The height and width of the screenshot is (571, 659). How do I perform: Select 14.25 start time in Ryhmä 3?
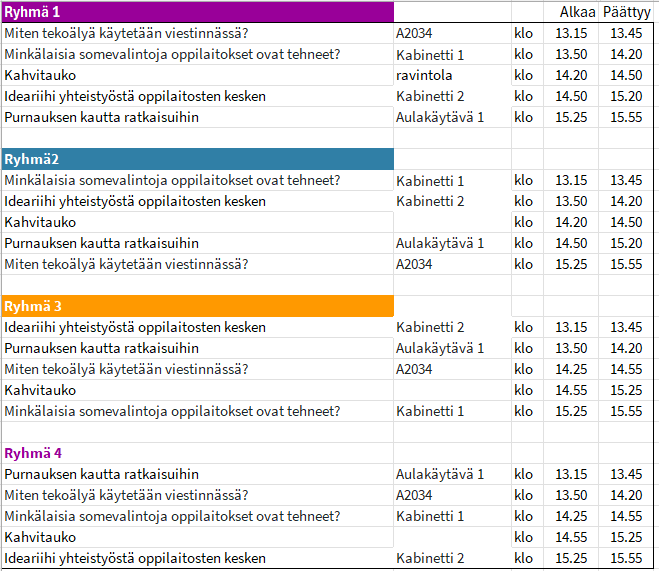pyautogui.click(x=571, y=369)
